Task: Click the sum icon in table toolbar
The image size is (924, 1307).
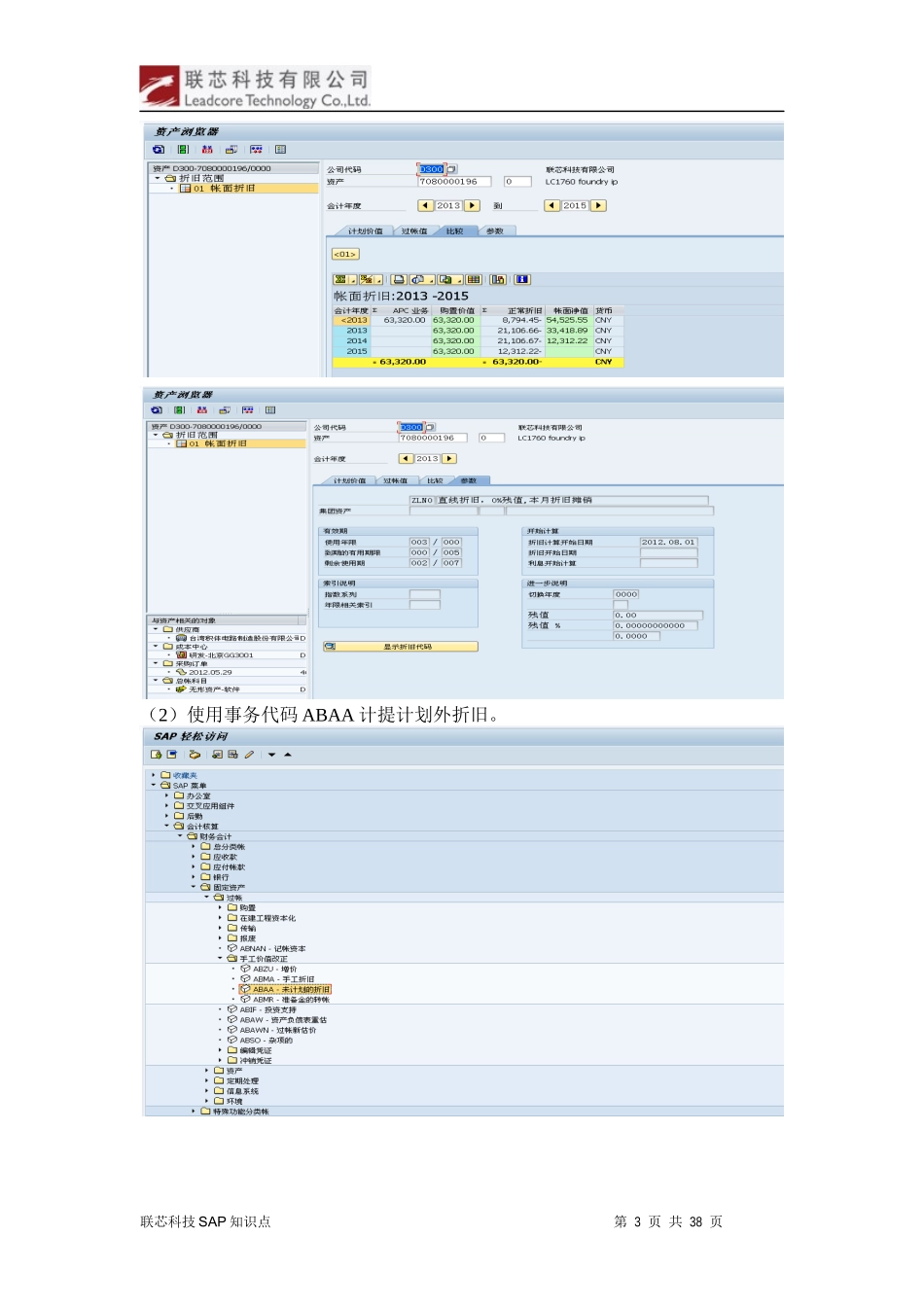Action: pos(340,279)
